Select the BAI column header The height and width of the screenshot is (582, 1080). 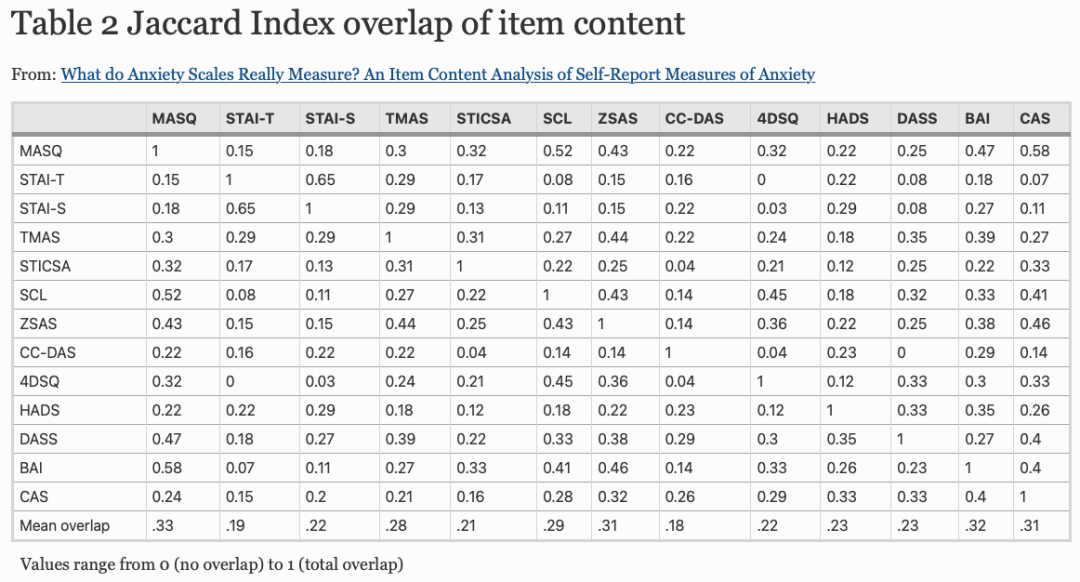tap(977, 118)
